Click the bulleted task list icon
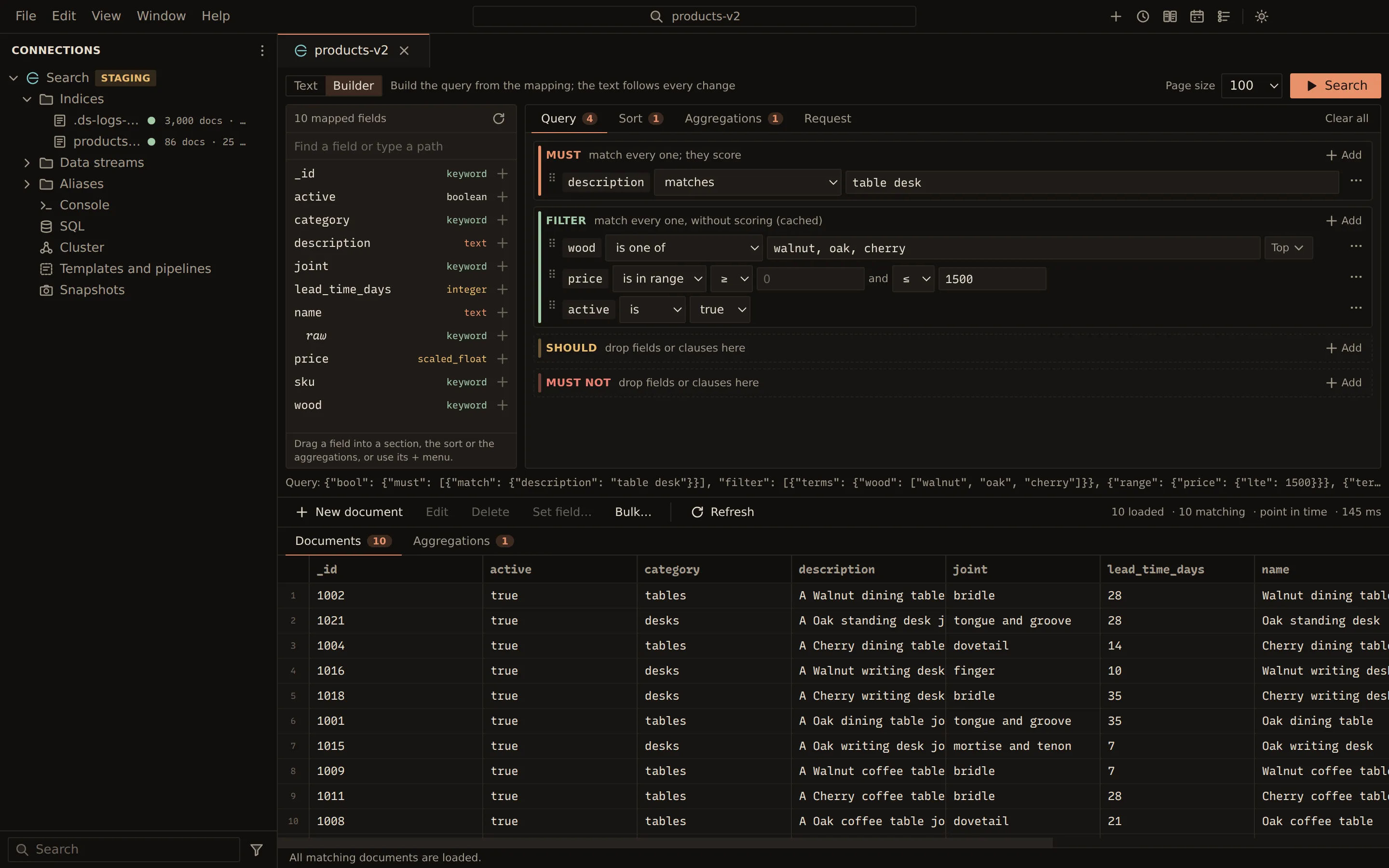Viewport: 1389px width, 868px height. pos(1224,17)
